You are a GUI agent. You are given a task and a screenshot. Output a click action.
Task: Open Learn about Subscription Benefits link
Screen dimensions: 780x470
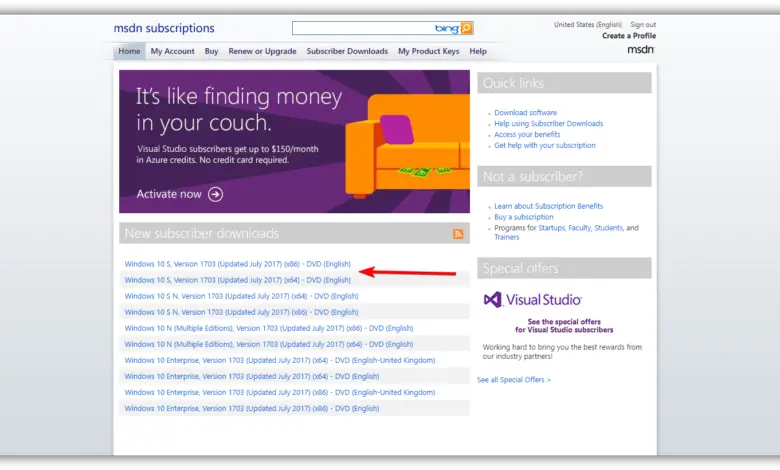point(548,206)
